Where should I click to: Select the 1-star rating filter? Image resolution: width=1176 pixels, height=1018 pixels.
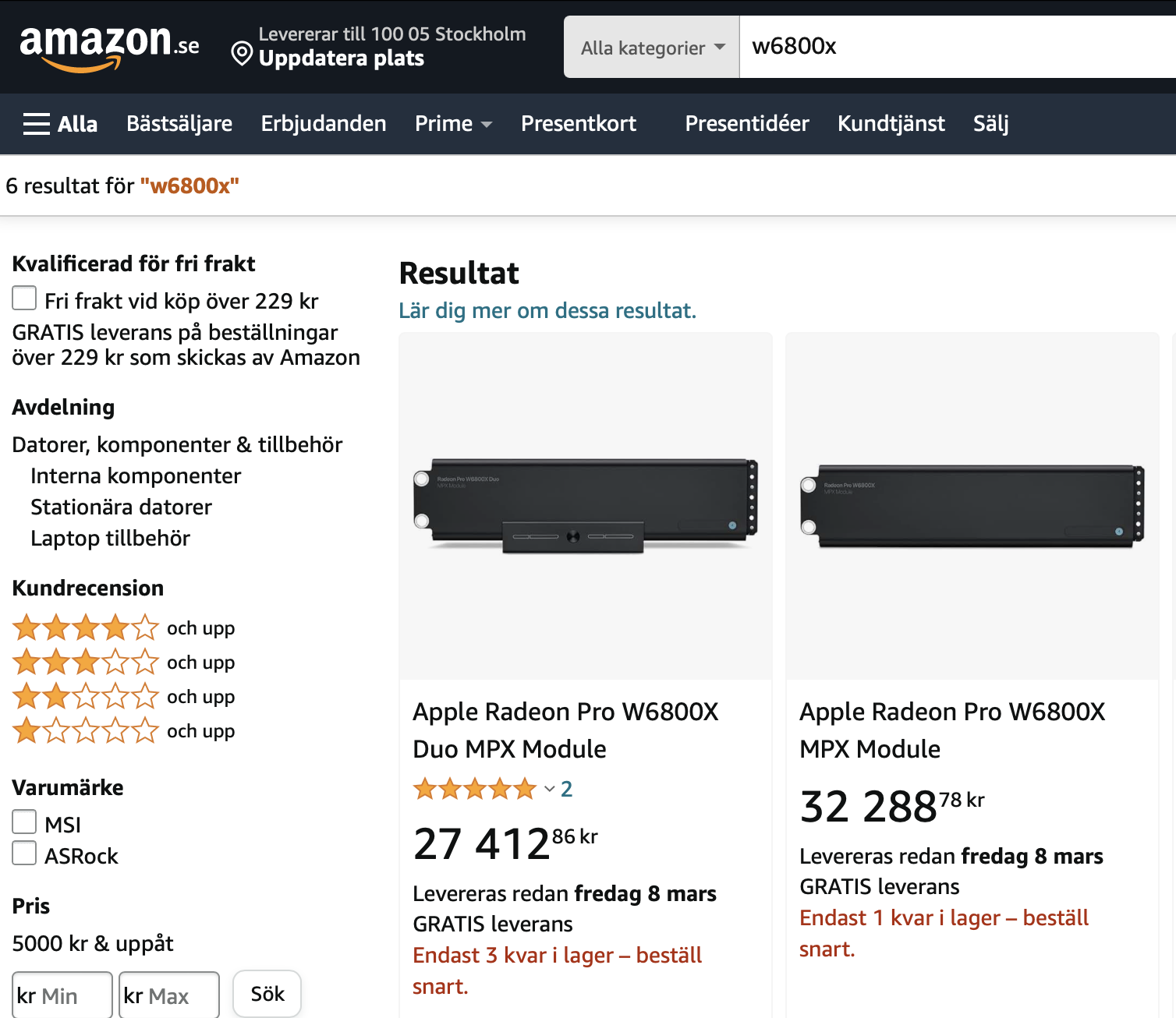[86, 730]
